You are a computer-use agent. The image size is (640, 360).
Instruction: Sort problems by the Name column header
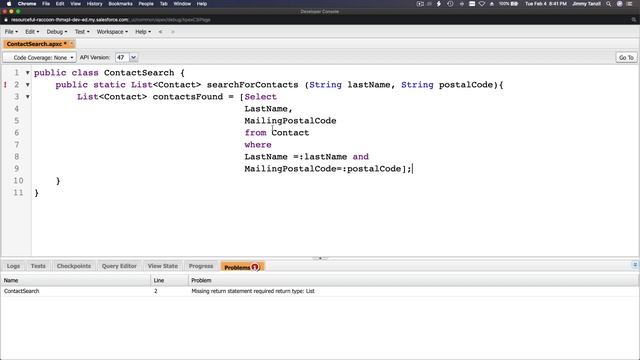(x=76, y=280)
